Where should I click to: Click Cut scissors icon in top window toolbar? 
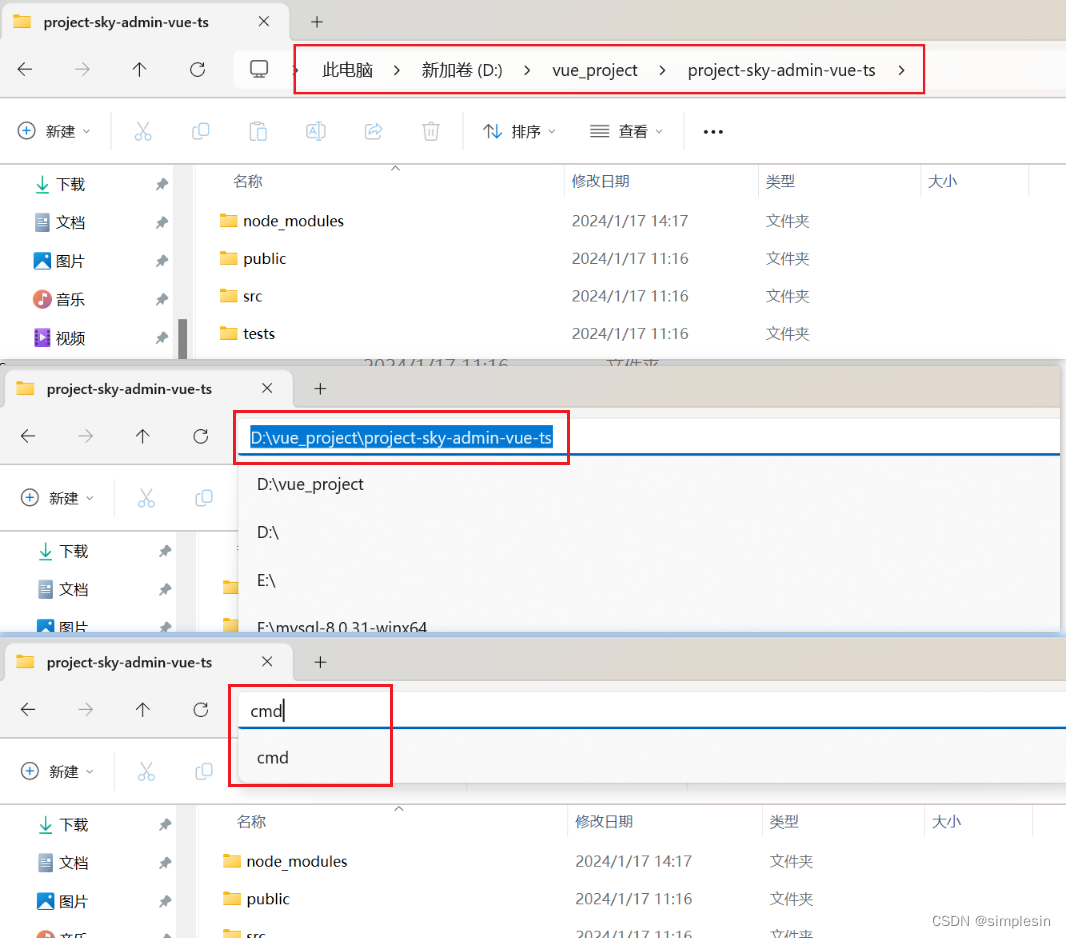[143, 131]
